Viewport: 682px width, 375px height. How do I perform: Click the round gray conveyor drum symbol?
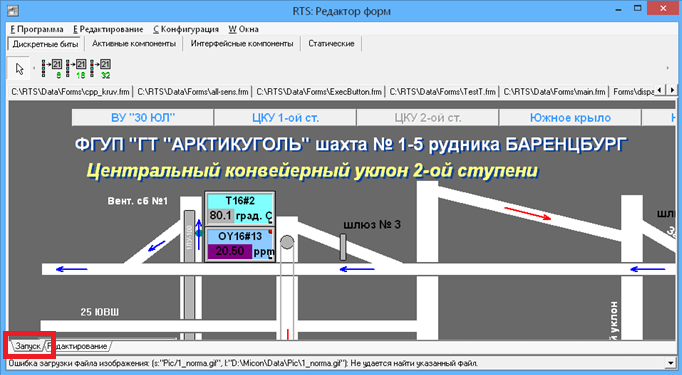point(287,242)
